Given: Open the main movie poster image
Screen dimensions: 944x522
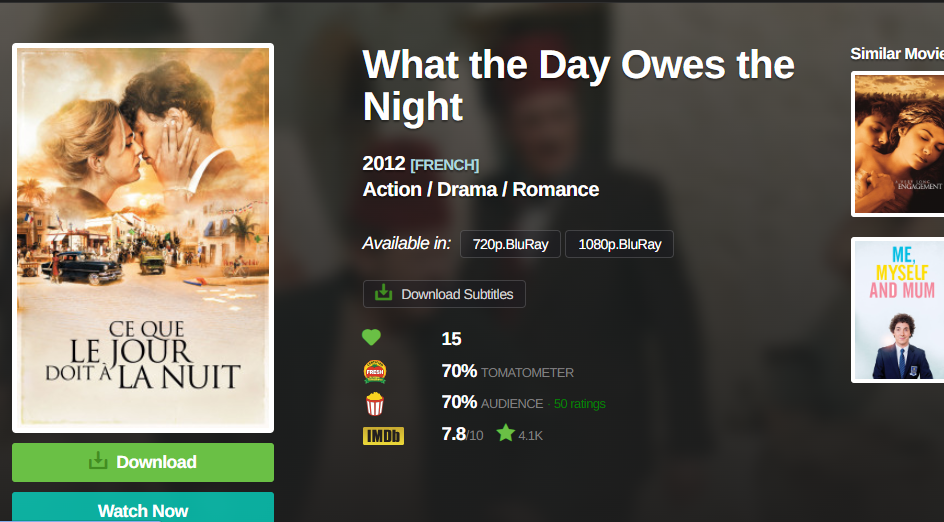Looking at the screenshot, I should (143, 238).
